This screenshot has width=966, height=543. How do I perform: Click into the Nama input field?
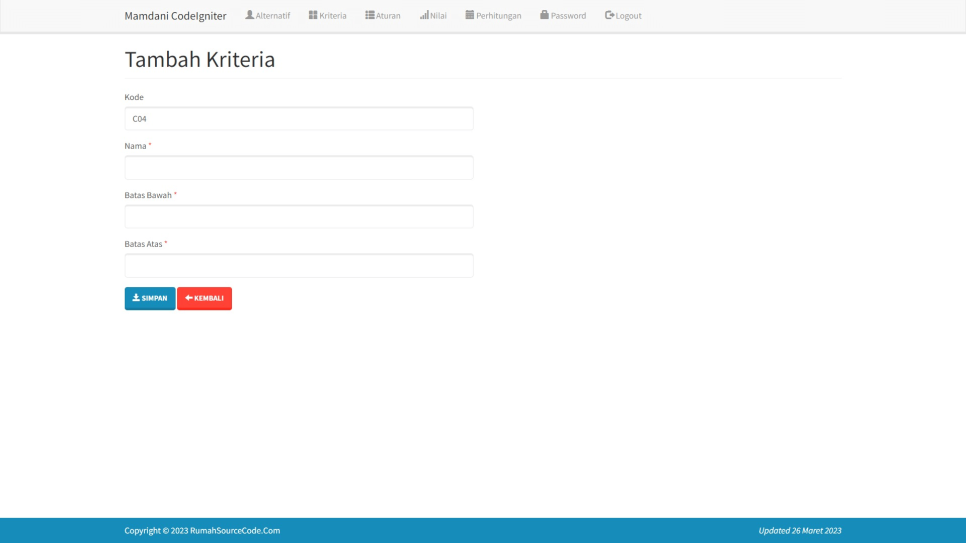click(x=298, y=168)
